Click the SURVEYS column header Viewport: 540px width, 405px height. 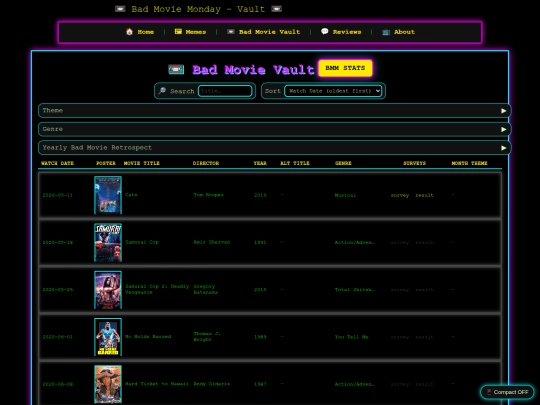[x=414, y=163]
